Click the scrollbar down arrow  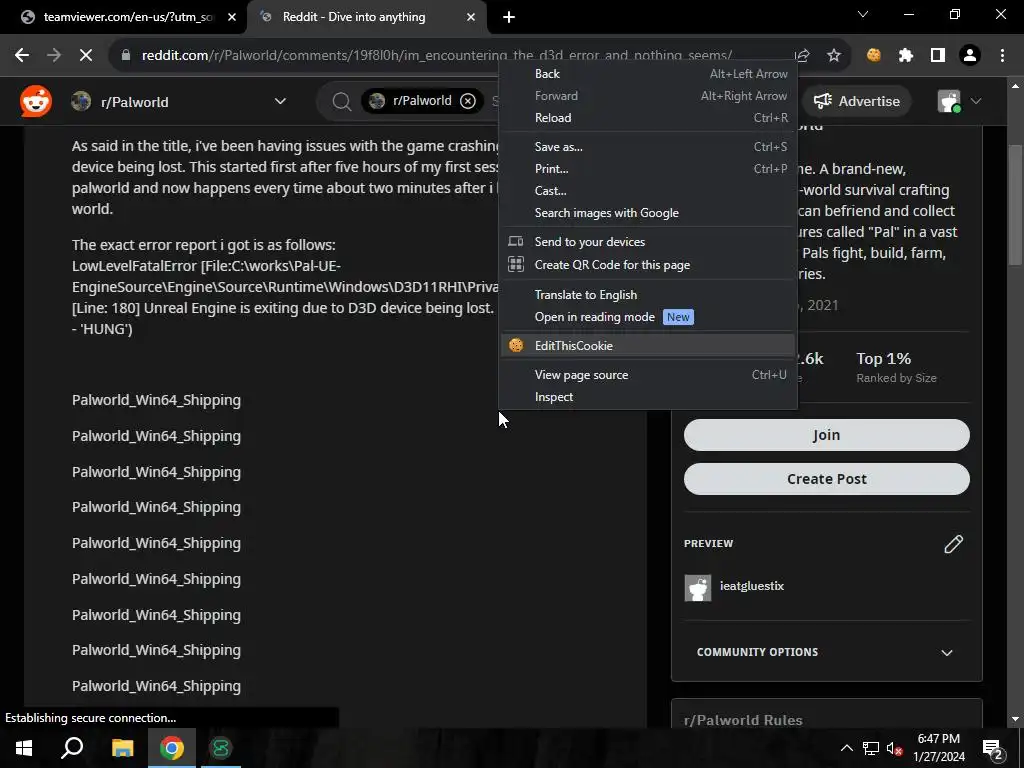[x=1015, y=720]
